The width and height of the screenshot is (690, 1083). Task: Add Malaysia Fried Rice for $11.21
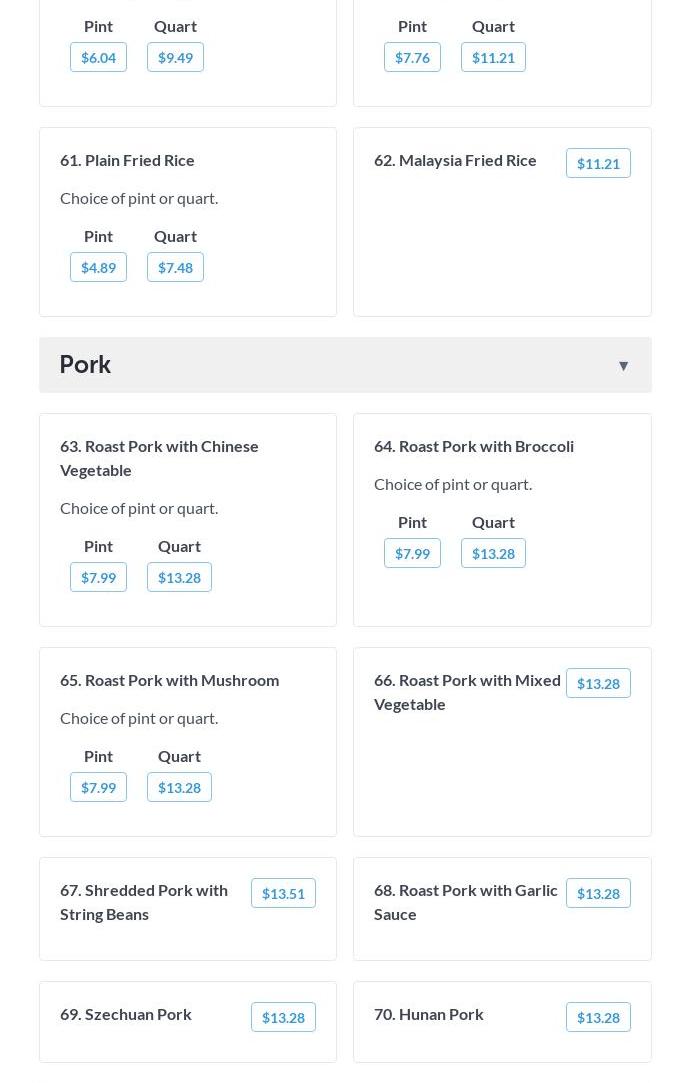tap(598, 163)
